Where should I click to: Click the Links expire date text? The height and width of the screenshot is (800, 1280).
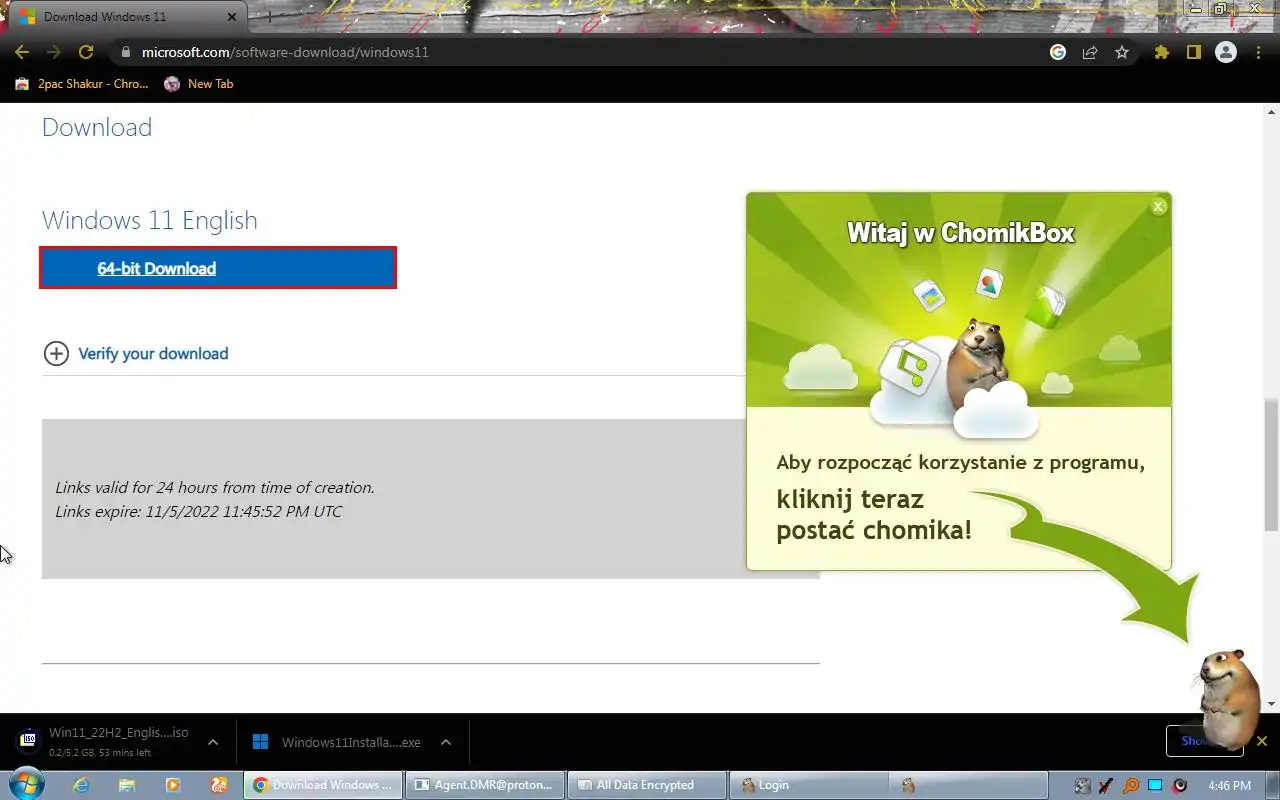(199, 511)
